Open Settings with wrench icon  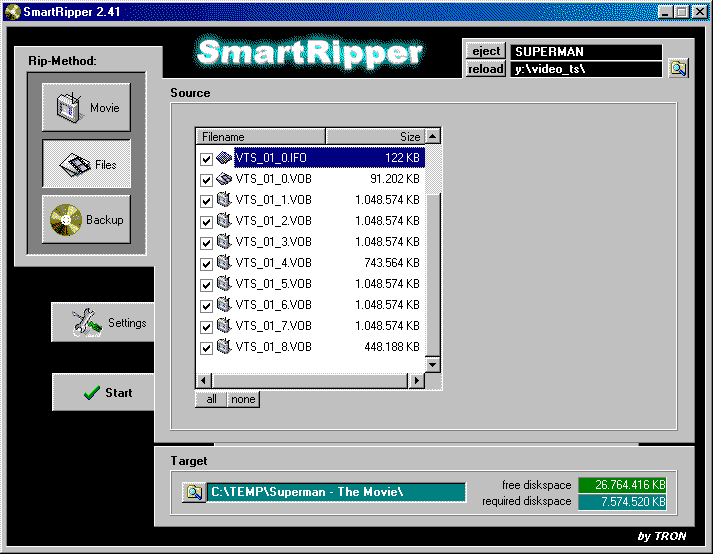point(103,323)
